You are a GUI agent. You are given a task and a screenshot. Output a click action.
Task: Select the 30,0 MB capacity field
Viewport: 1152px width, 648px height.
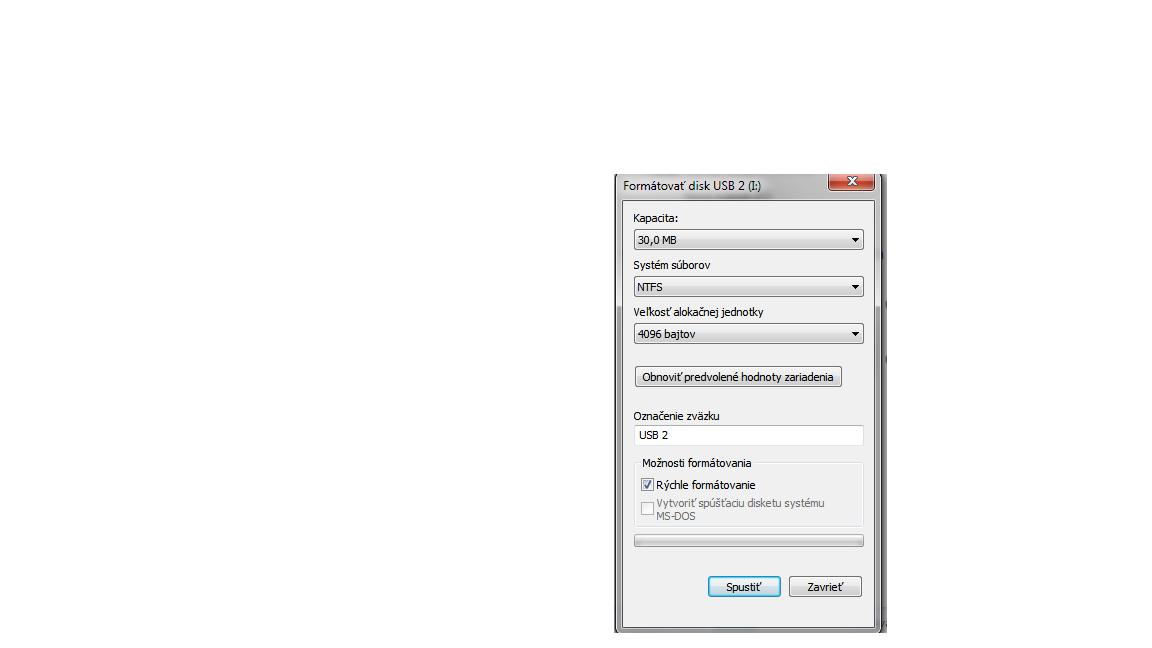pyautogui.click(x=748, y=240)
